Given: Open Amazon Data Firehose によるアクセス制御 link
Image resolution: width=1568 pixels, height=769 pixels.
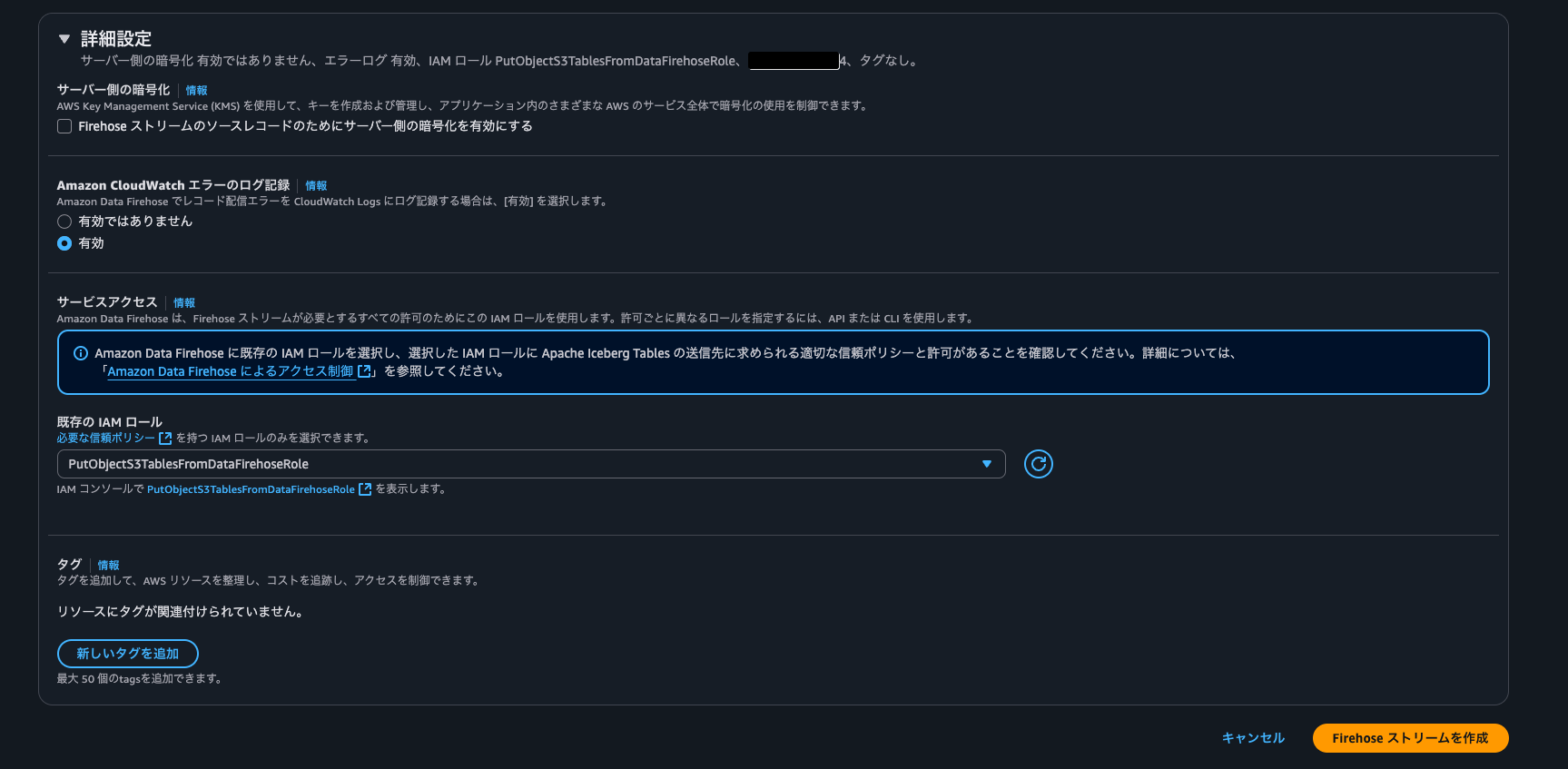Looking at the screenshot, I should pyautogui.click(x=231, y=371).
